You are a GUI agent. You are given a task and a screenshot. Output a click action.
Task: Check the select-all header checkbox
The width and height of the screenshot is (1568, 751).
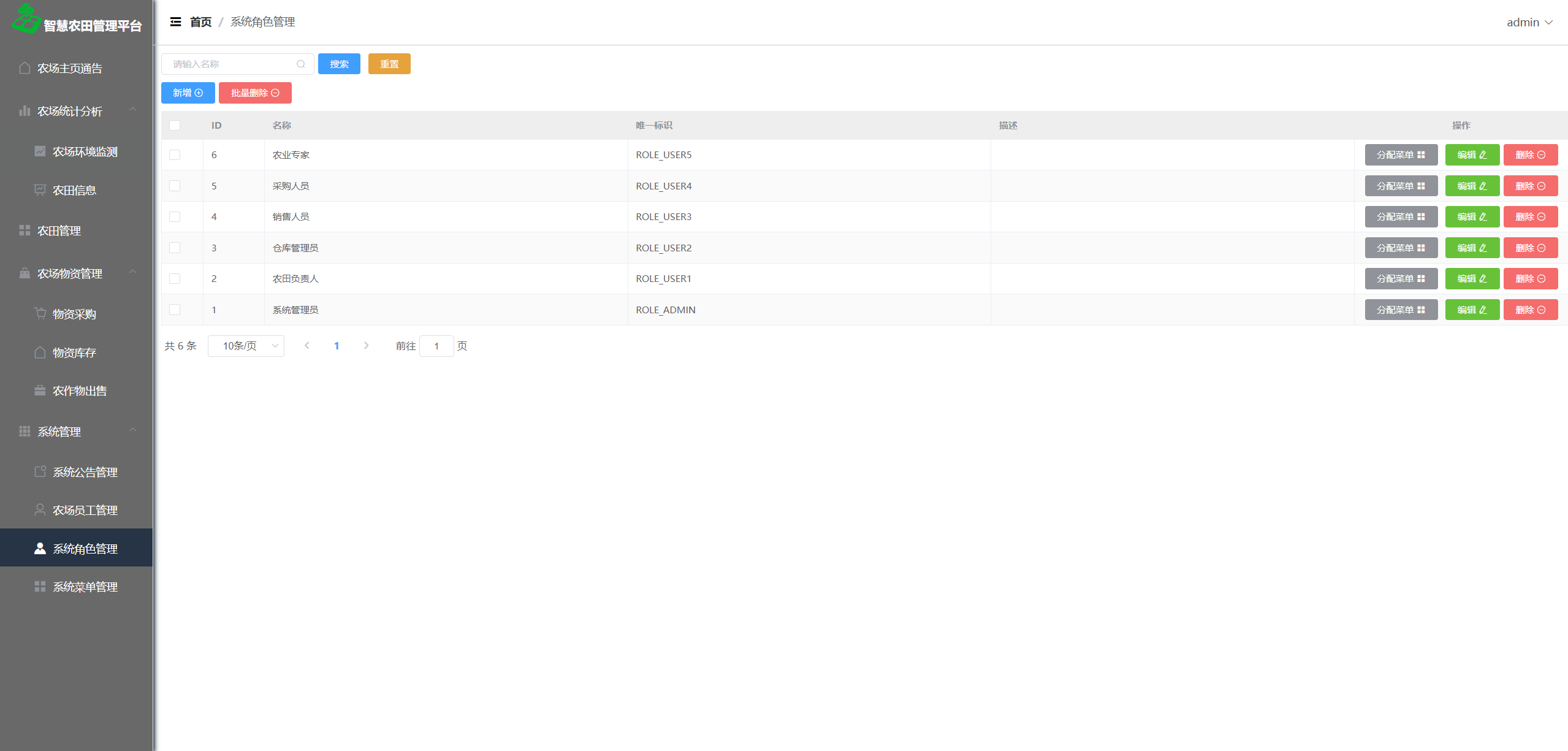[175, 125]
